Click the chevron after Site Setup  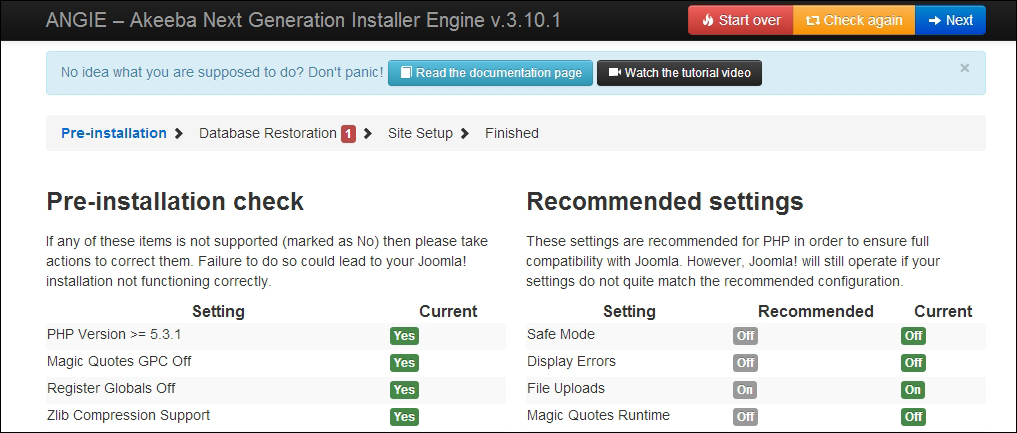(465, 134)
